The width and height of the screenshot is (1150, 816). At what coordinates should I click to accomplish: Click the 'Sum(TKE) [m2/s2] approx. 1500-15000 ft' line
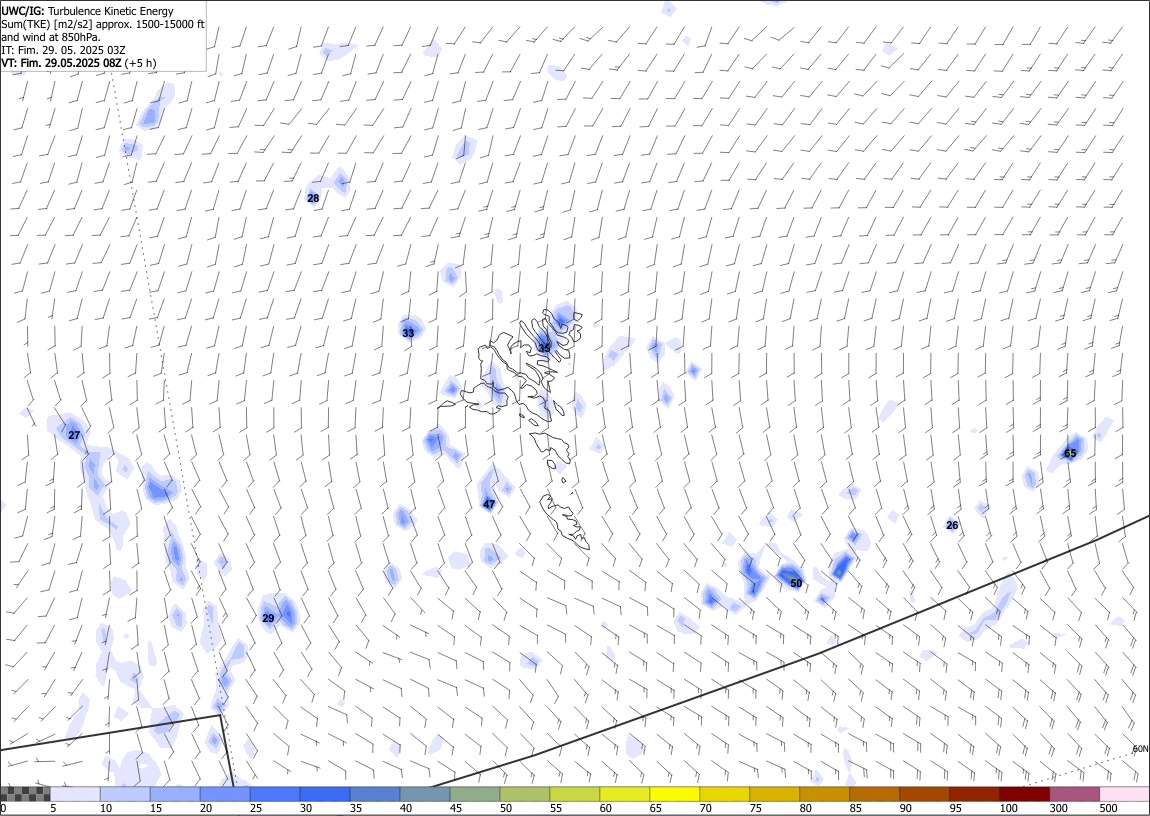[x=103, y=24]
